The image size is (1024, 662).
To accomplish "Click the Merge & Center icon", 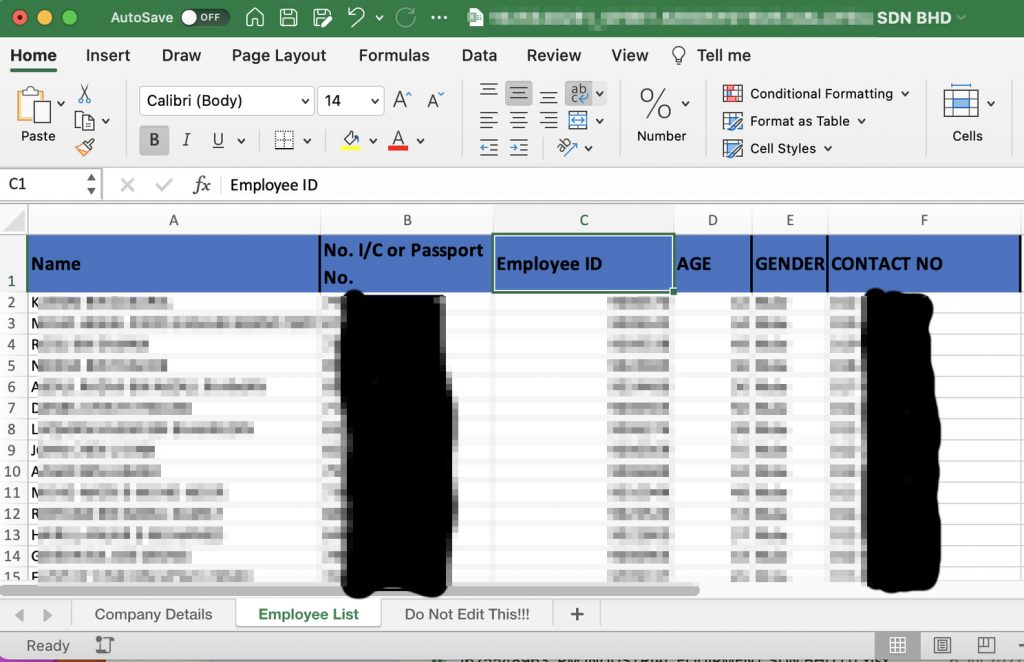I will pyautogui.click(x=578, y=121).
